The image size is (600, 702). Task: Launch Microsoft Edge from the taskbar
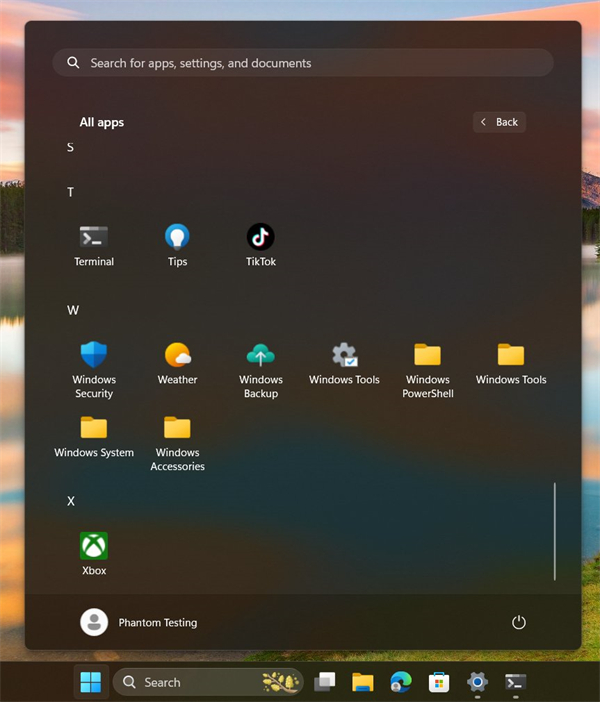[x=401, y=682]
